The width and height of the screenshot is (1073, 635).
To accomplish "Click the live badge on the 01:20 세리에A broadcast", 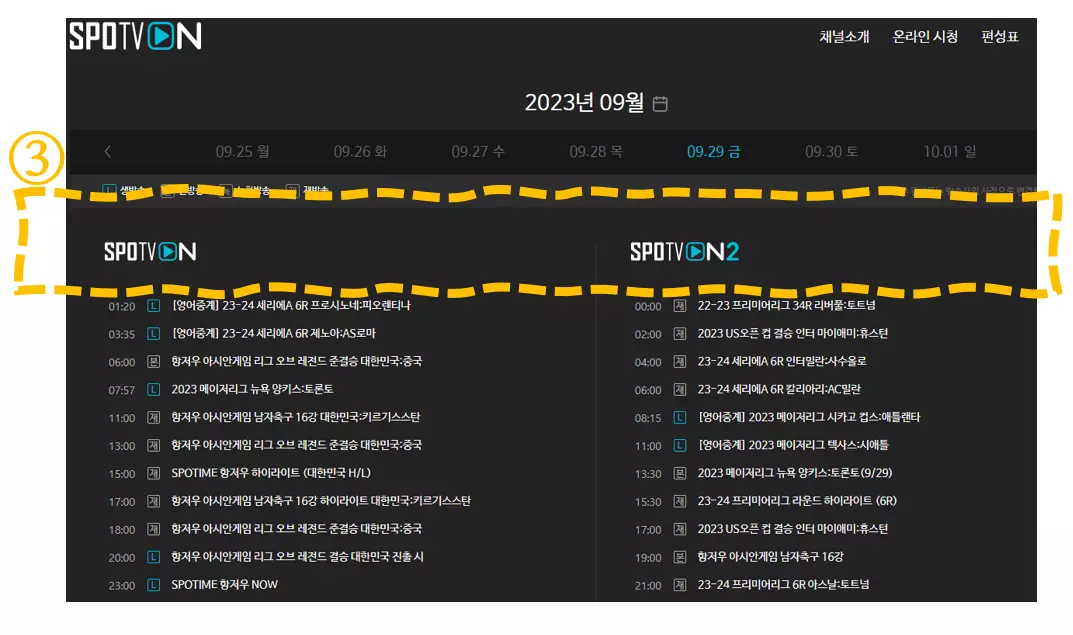I will click(156, 305).
